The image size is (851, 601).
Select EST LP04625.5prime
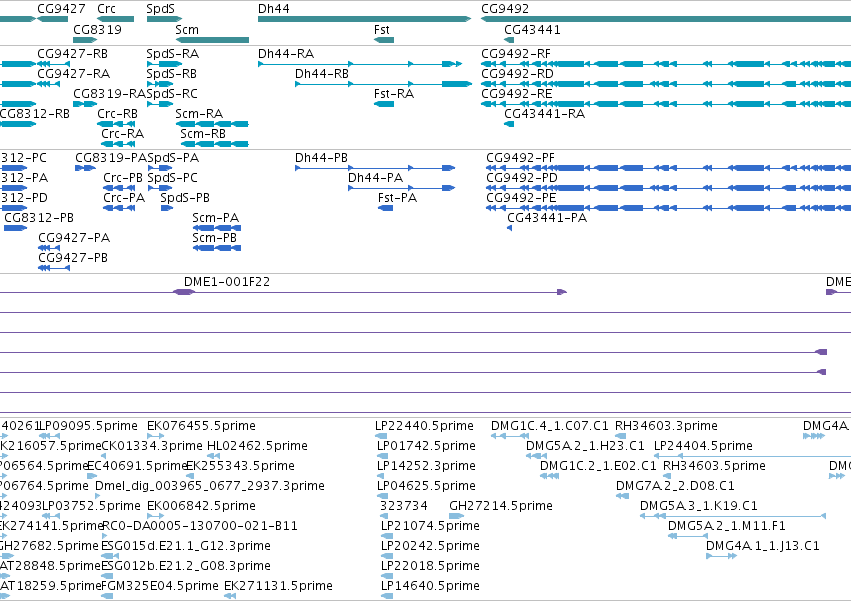[x=383, y=496]
